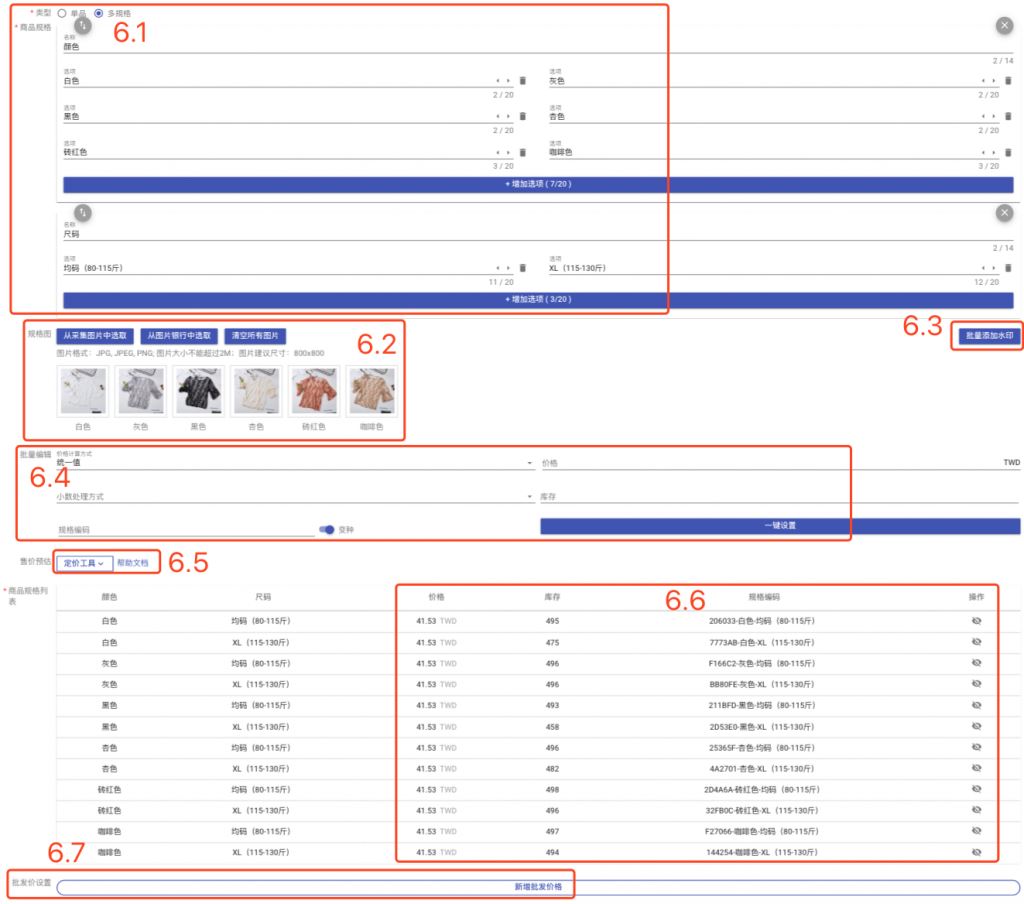Delete the 咖啡色 color option
The width and height of the screenshot is (1024, 904).
coord(1008,152)
